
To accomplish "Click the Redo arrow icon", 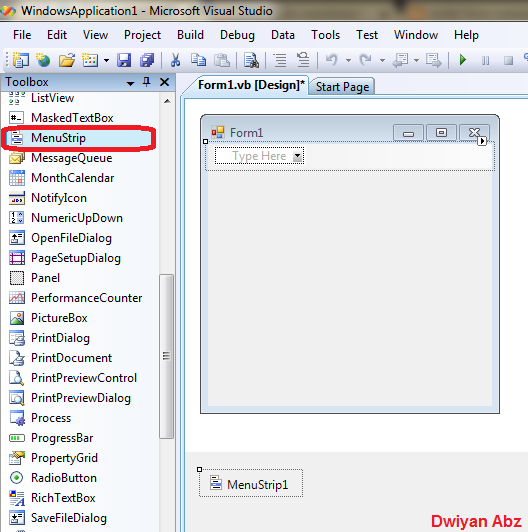I will tap(366, 60).
